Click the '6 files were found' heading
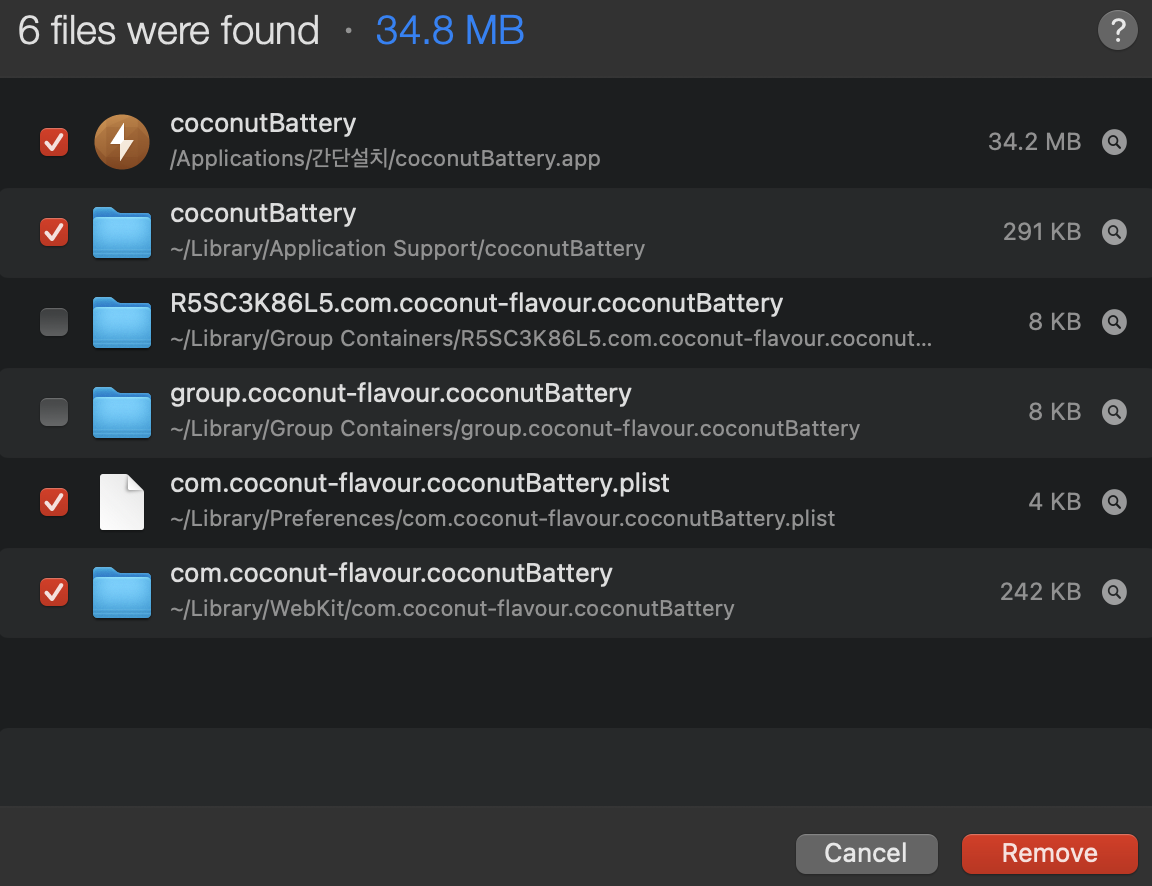The width and height of the screenshot is (1152, 886). 168,31
